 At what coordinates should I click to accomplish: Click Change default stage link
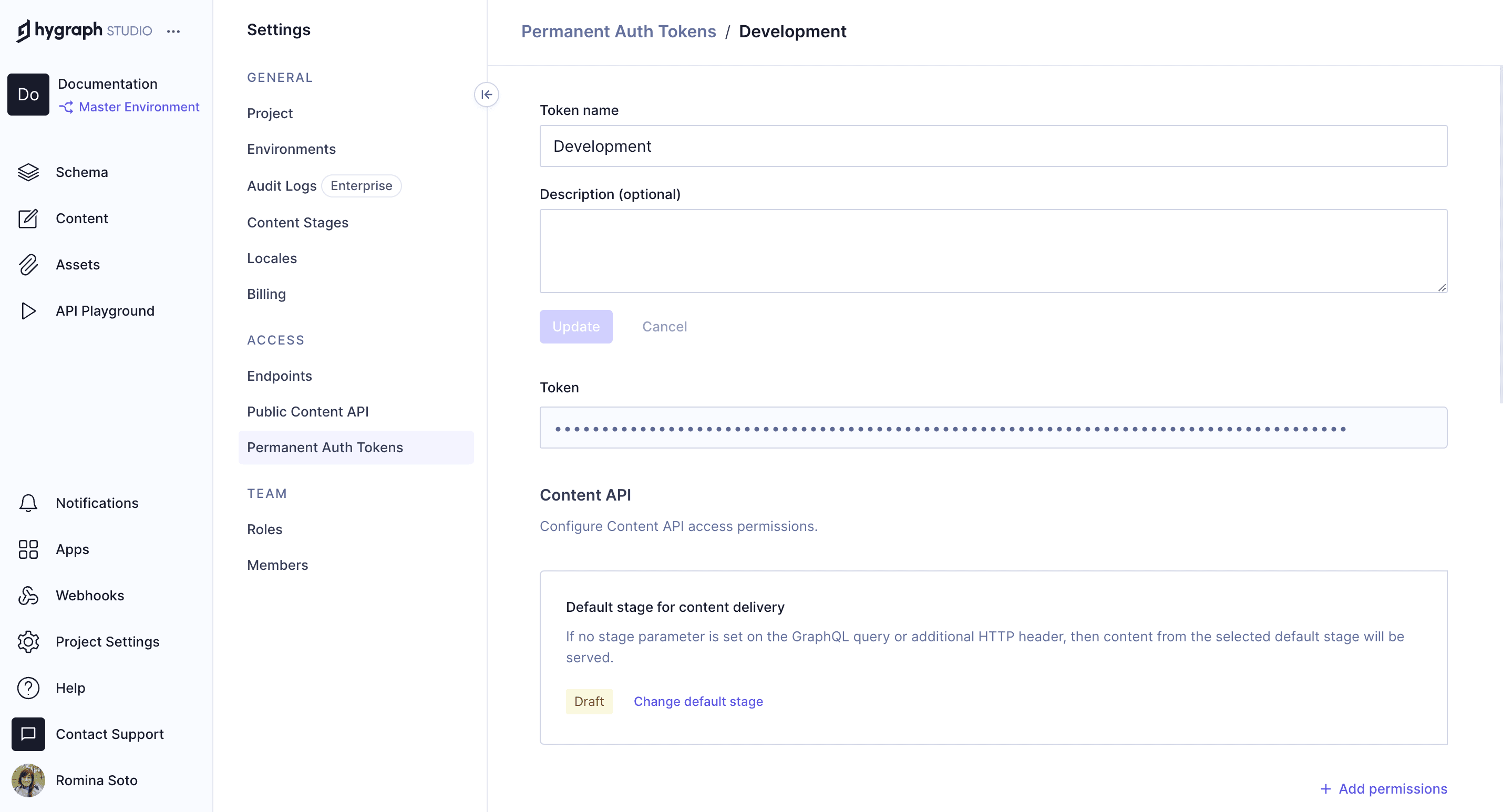click(698, 701)
